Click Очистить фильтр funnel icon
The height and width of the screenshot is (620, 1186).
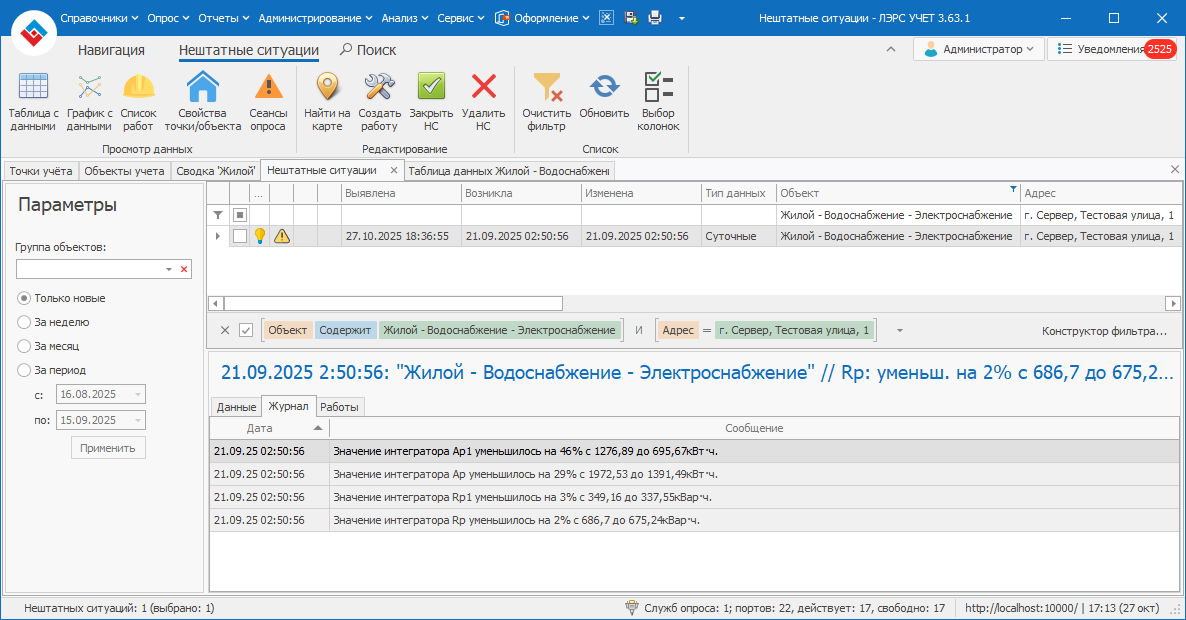click(x=546, y=102)
